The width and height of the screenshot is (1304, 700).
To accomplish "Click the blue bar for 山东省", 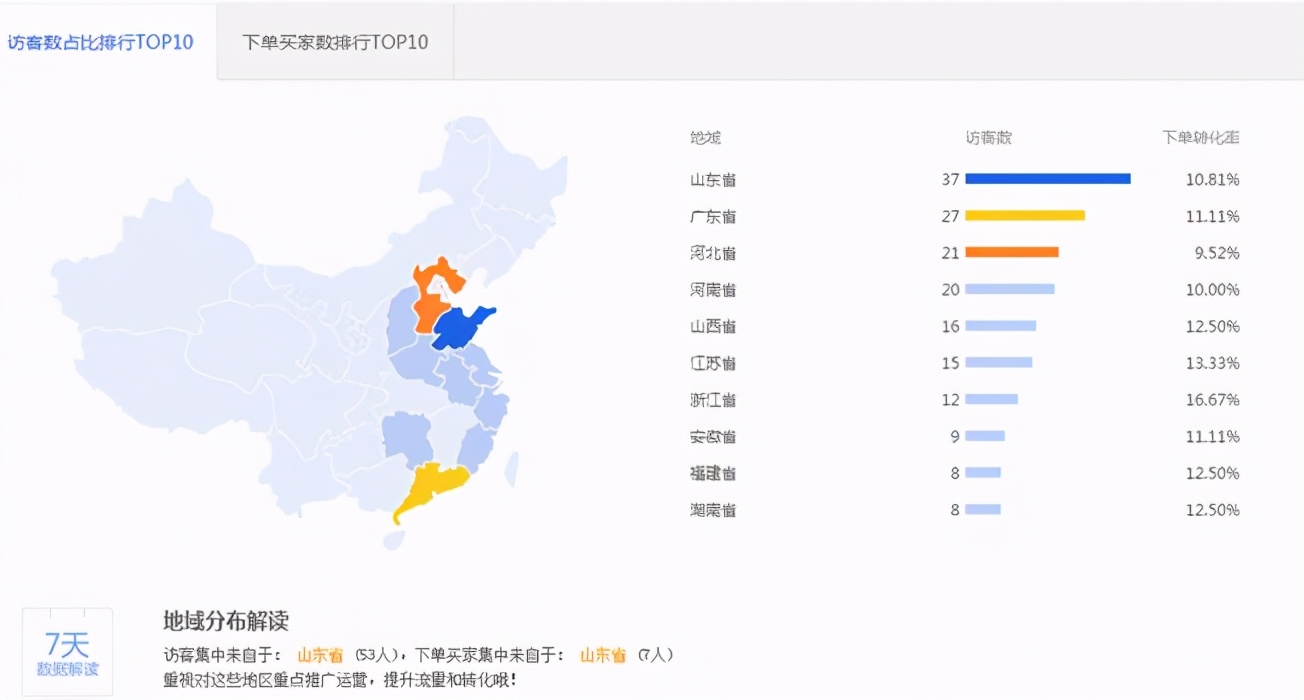I will point(1047,178).
